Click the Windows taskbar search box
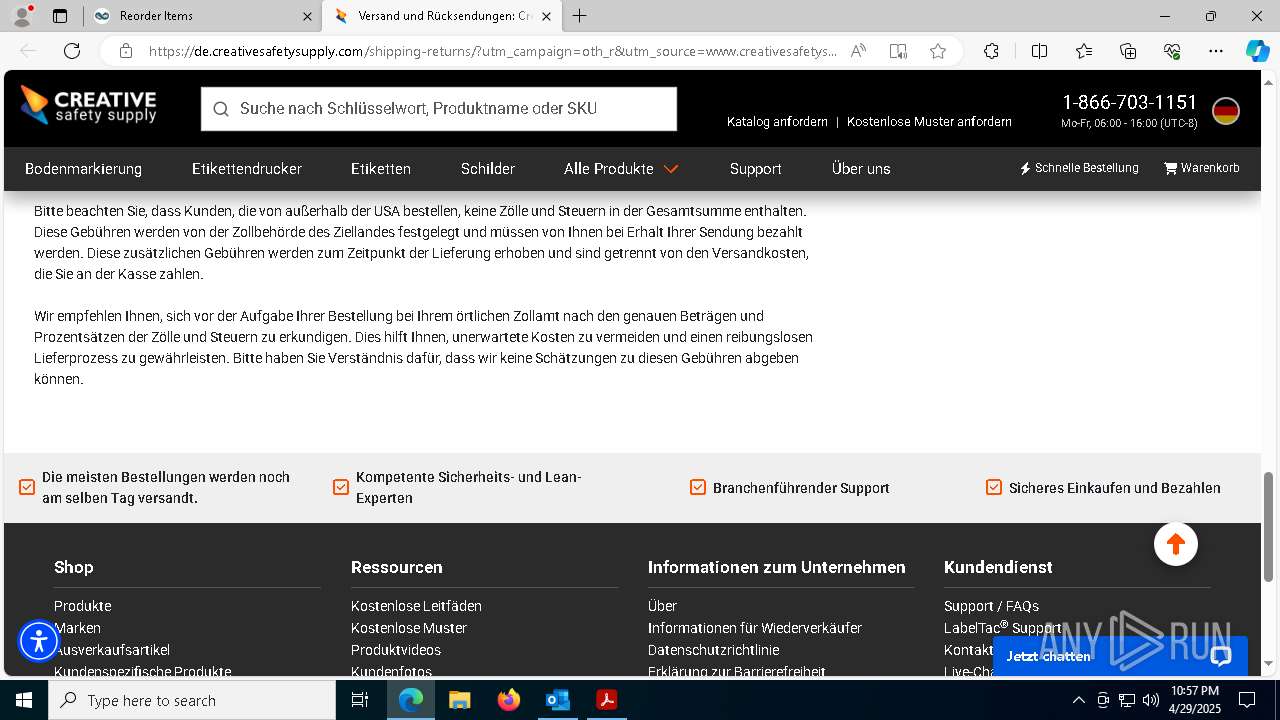Screen dimensions: 1280x720 [x=192, y=700]
